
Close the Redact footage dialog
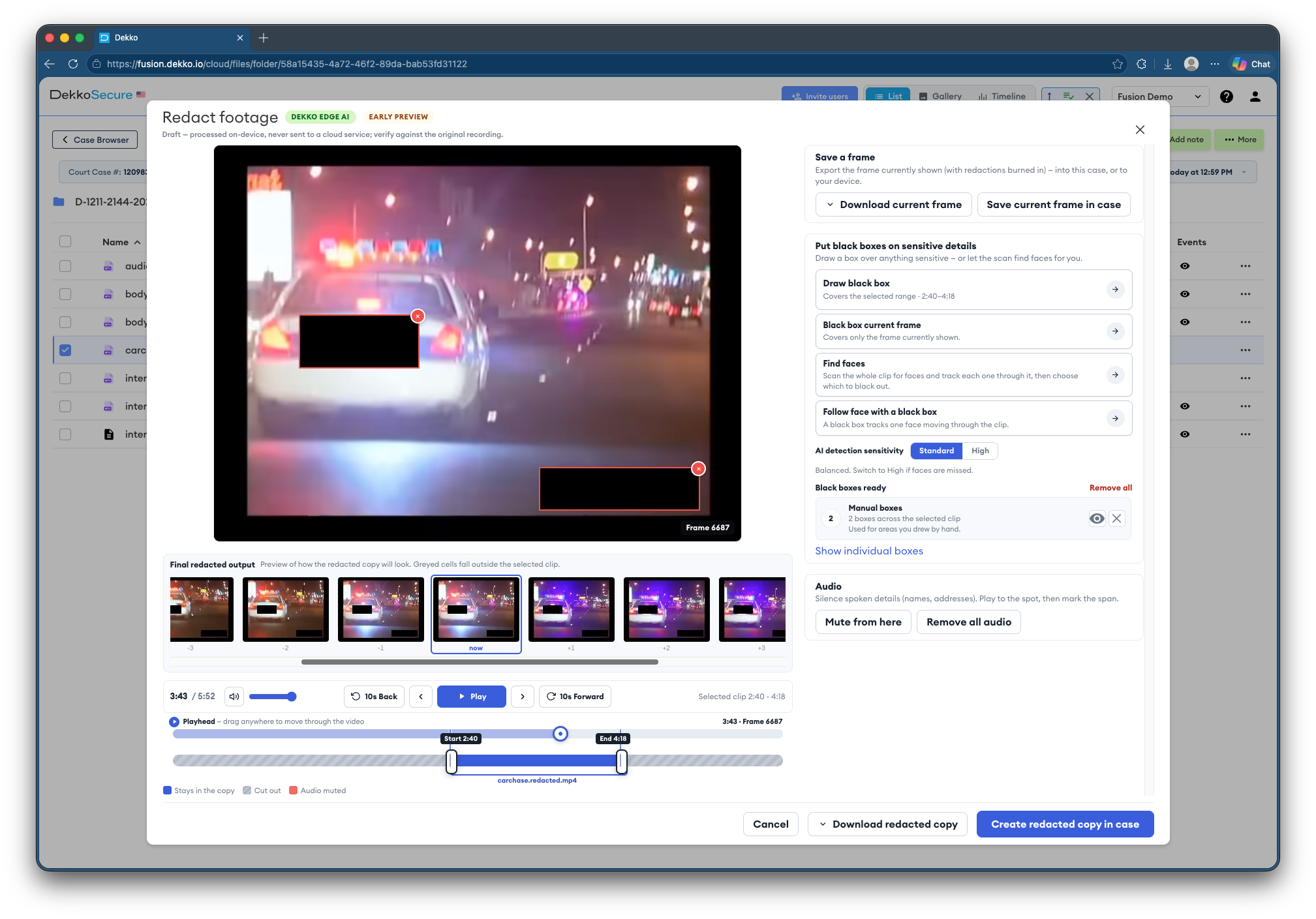[1140, 130]
